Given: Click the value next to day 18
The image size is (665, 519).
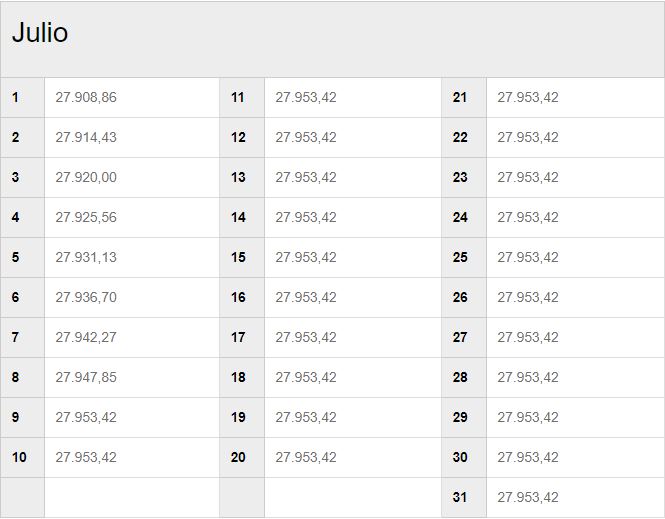Looking at the screenshot, I should 306,378.
